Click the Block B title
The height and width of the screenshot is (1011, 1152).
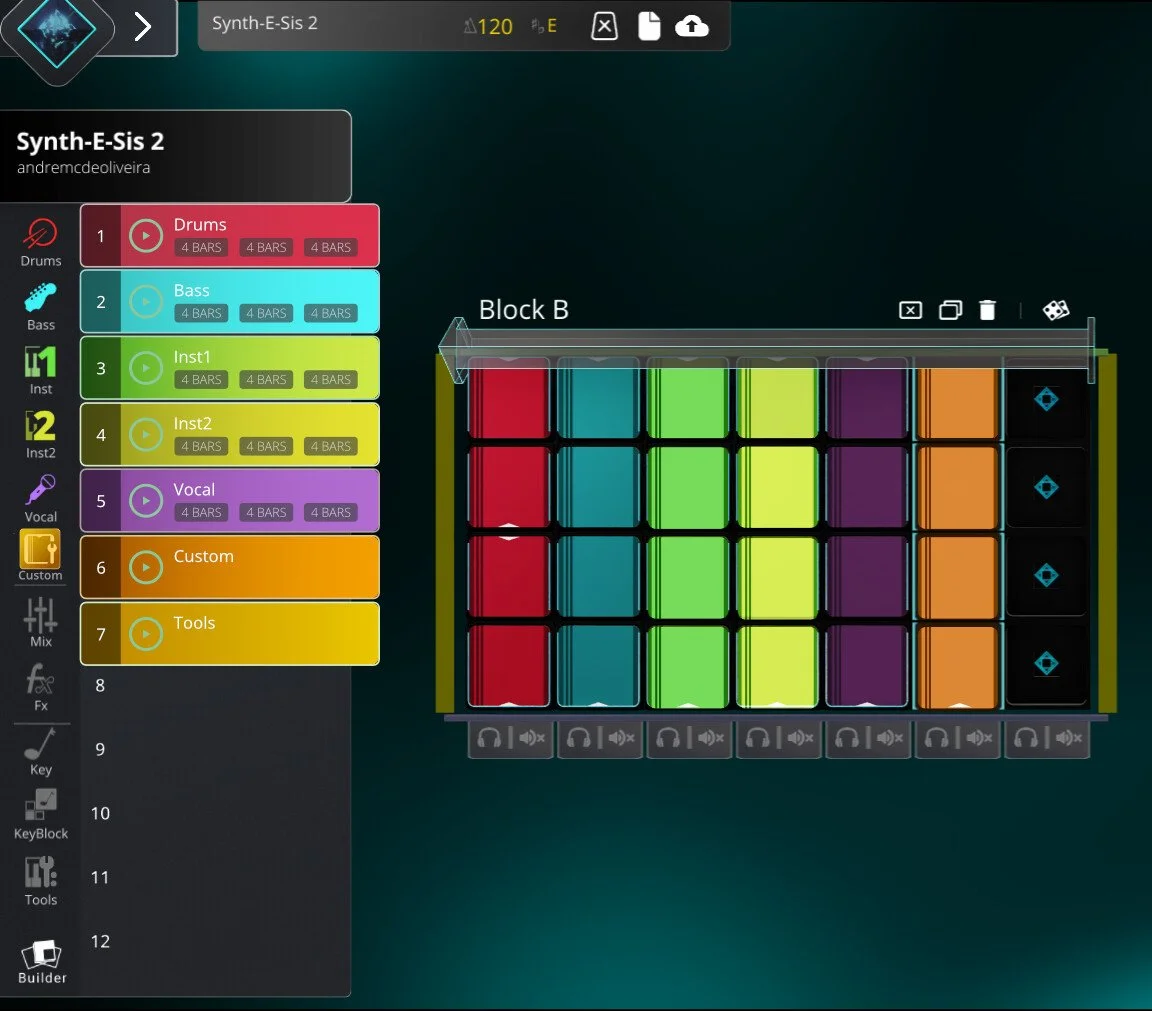[523, 310]
